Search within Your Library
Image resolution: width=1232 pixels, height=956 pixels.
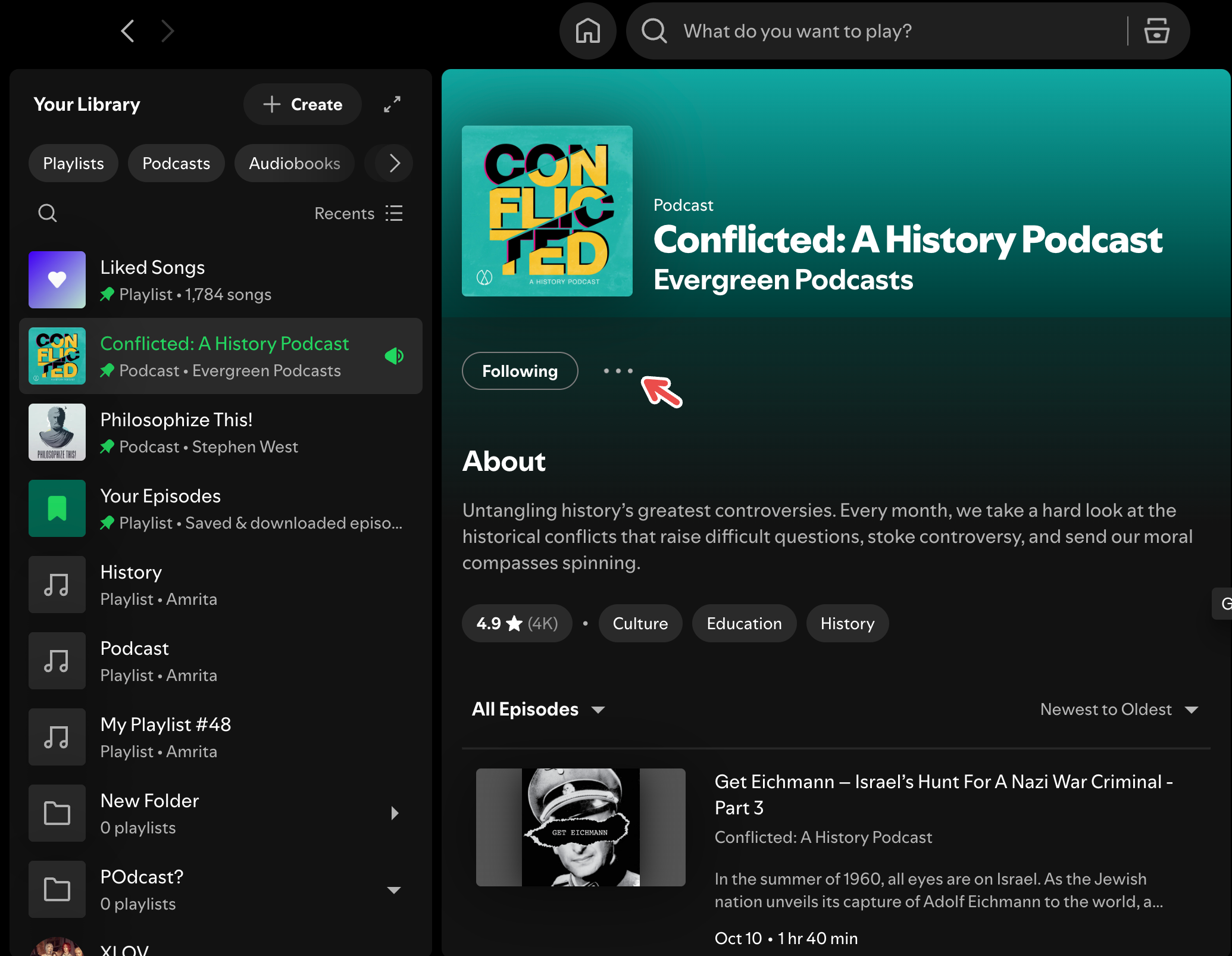point(48,213)
